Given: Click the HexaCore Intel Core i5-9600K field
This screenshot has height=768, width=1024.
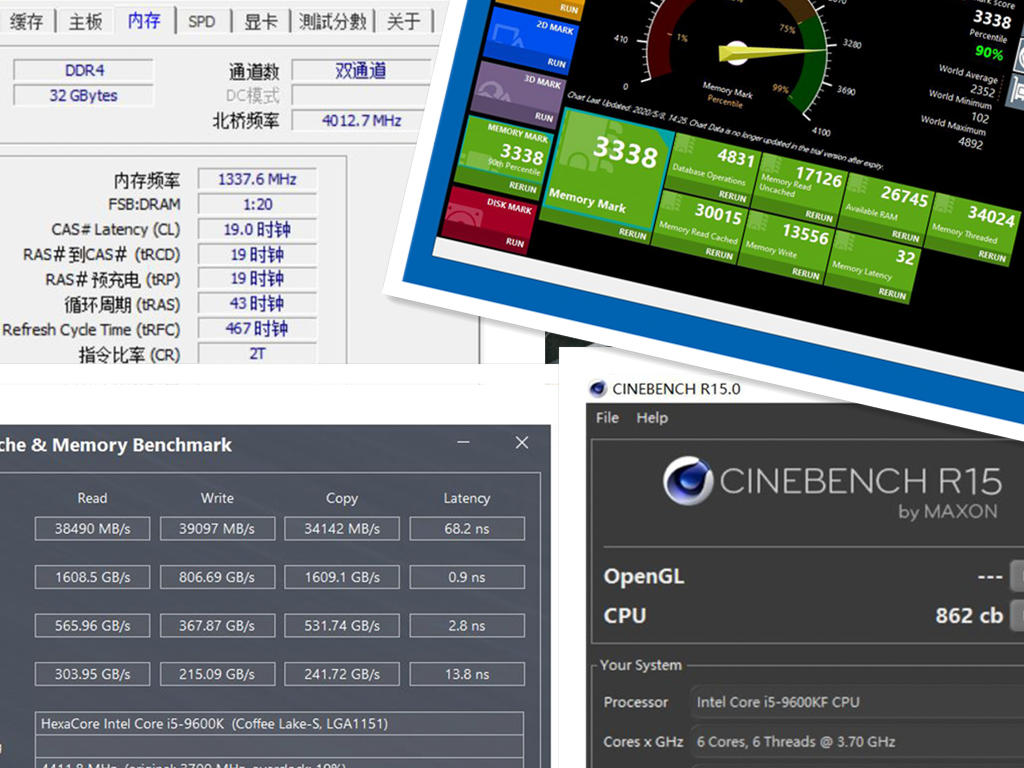Looking at the screenshot, I should 279,724.
